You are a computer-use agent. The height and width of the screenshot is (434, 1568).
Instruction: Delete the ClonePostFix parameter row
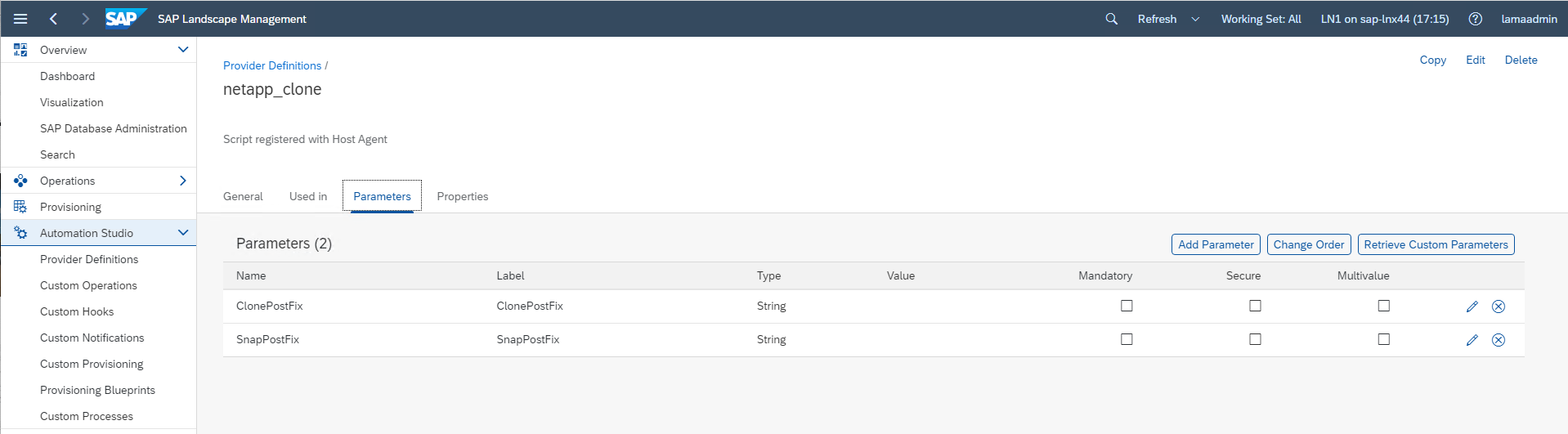(1498, 306)
